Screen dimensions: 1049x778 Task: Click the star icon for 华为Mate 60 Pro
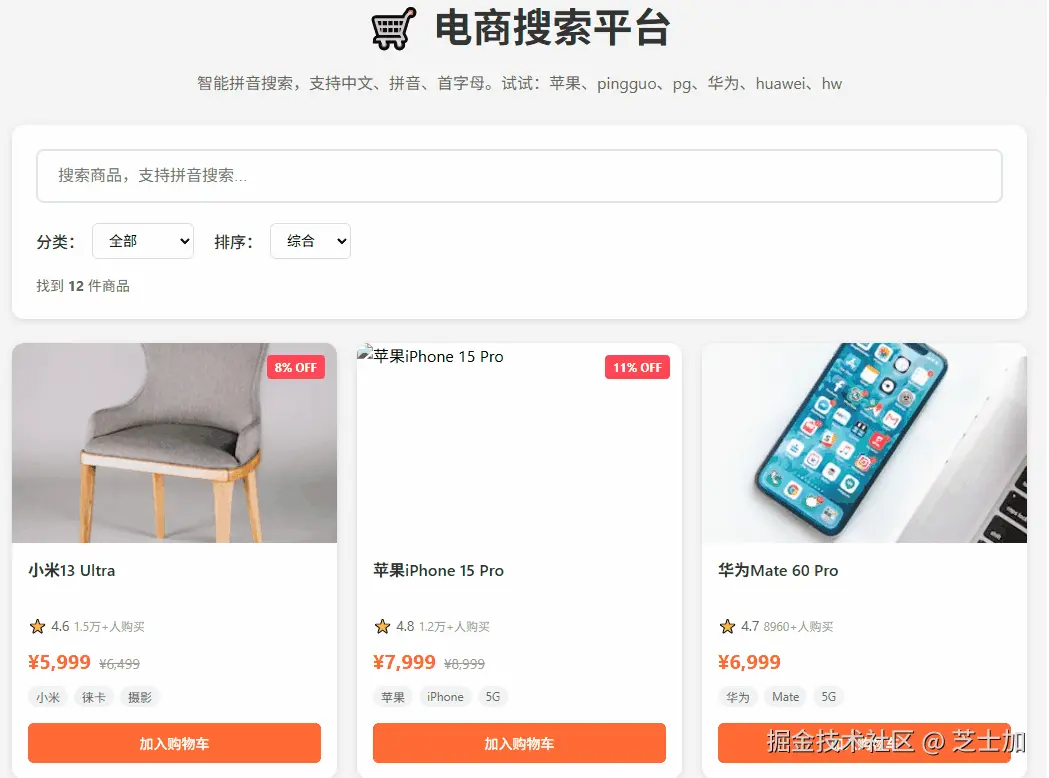pos(727,627)
